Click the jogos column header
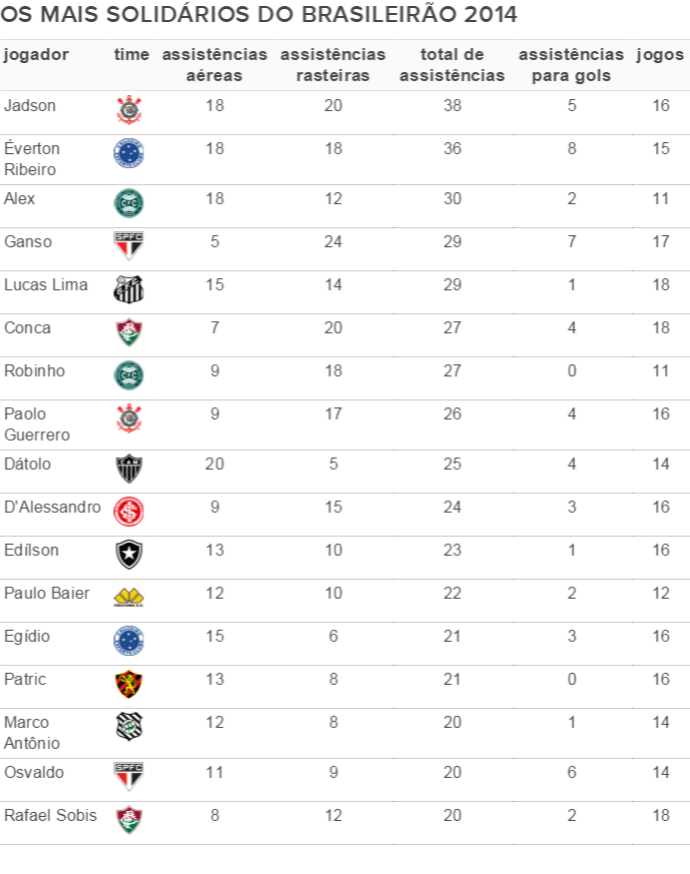This screenshot has width=690, height=874. coord(660,55)
